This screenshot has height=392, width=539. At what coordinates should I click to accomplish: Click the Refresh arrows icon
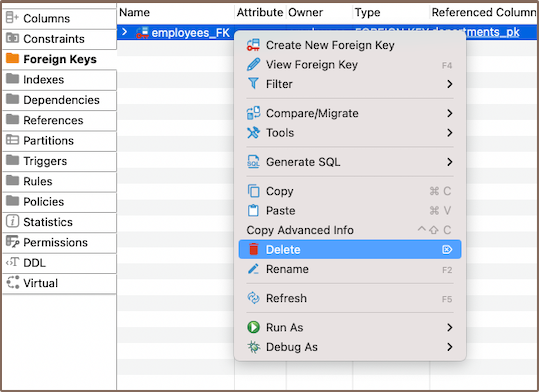click(x=253, y=298)
